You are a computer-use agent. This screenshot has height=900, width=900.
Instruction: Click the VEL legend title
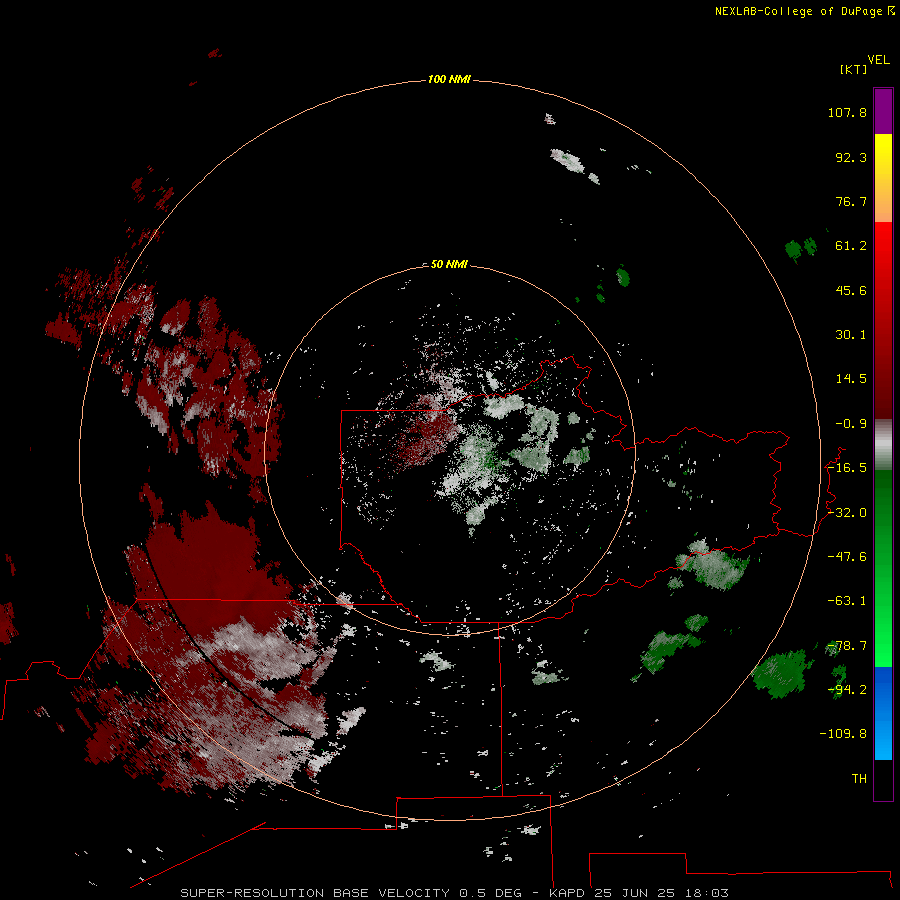(x=878, y=60)
